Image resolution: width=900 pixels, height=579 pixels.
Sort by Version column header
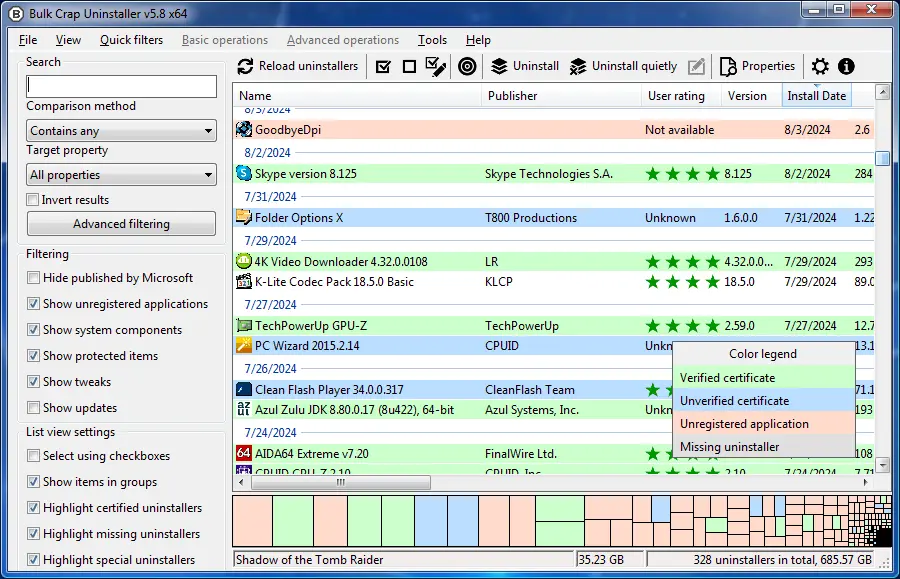[x=751, y=96]
